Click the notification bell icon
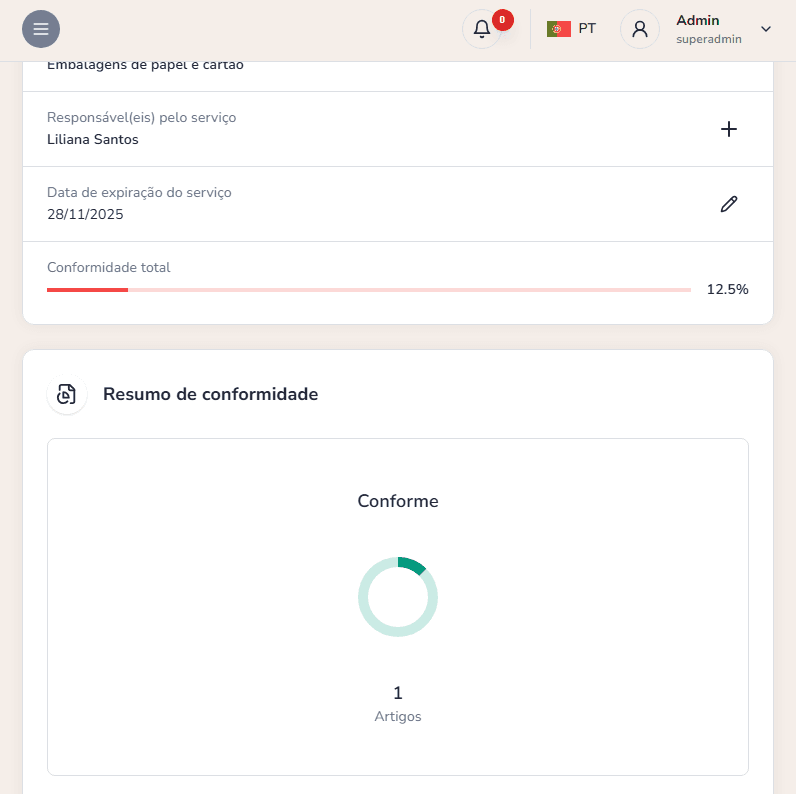 coord(481,29)
